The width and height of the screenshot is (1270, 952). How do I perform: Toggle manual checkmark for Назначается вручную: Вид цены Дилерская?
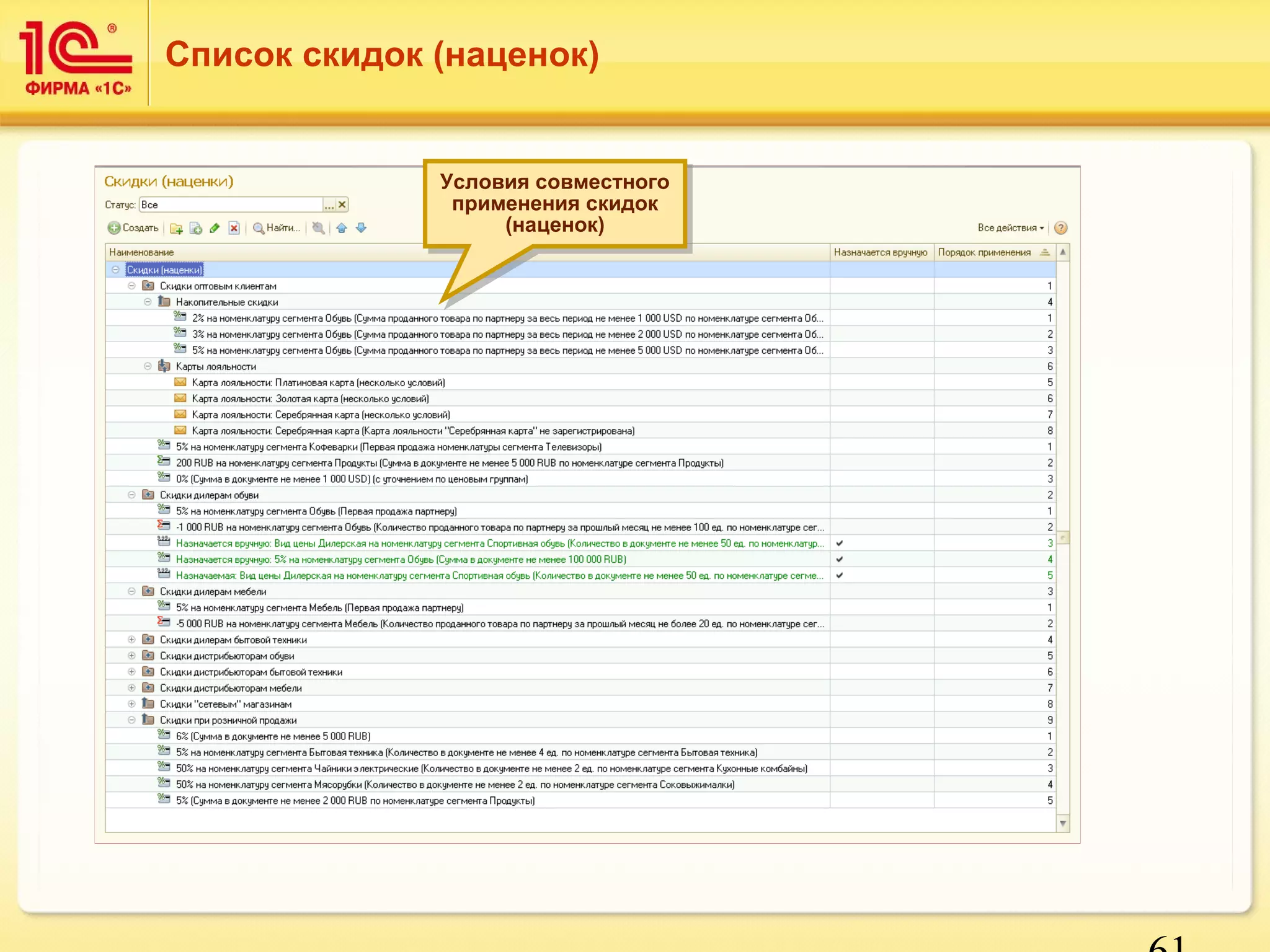[840, 543]
